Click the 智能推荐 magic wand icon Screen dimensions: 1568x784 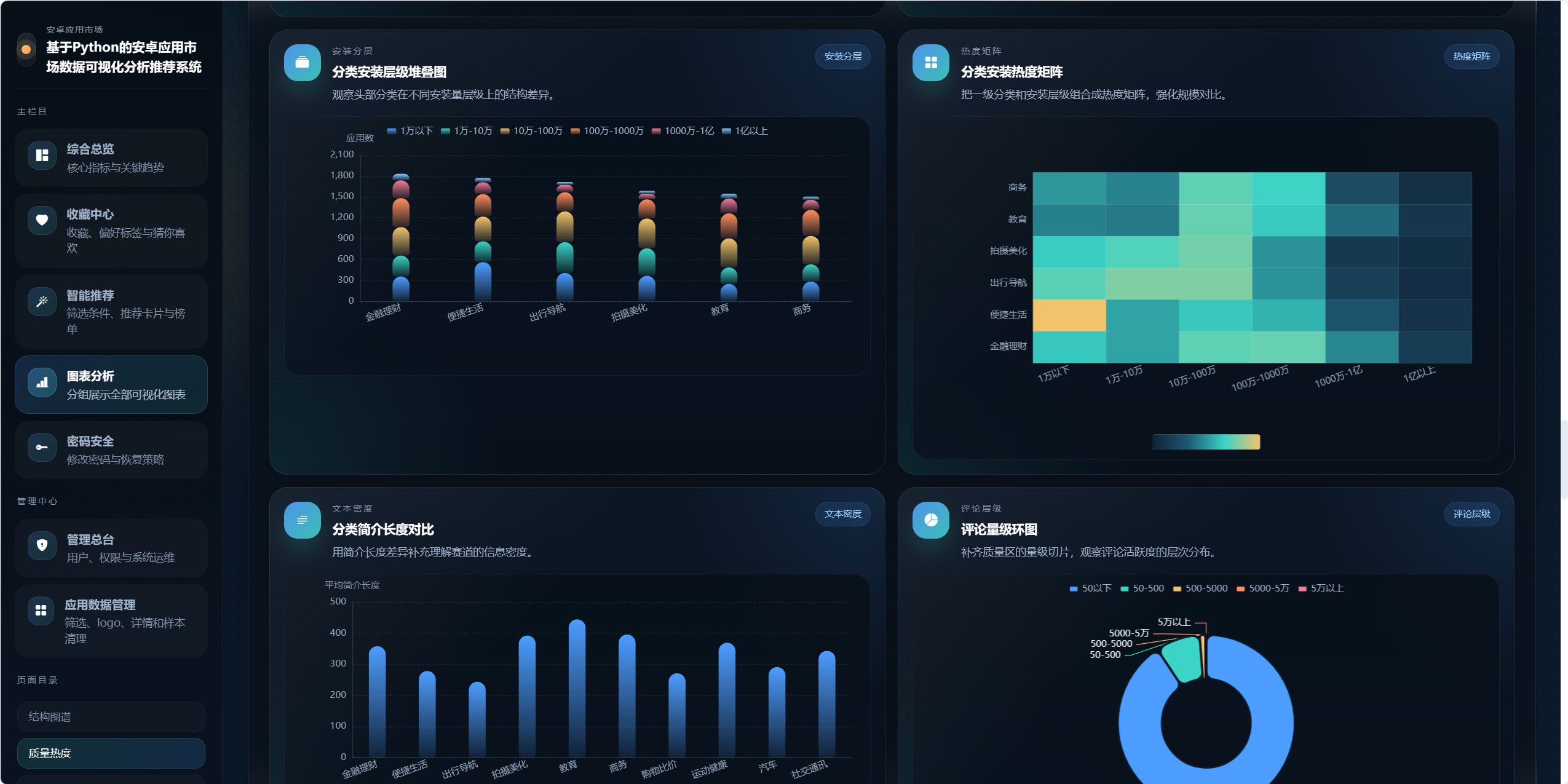(x=42, y=301)
